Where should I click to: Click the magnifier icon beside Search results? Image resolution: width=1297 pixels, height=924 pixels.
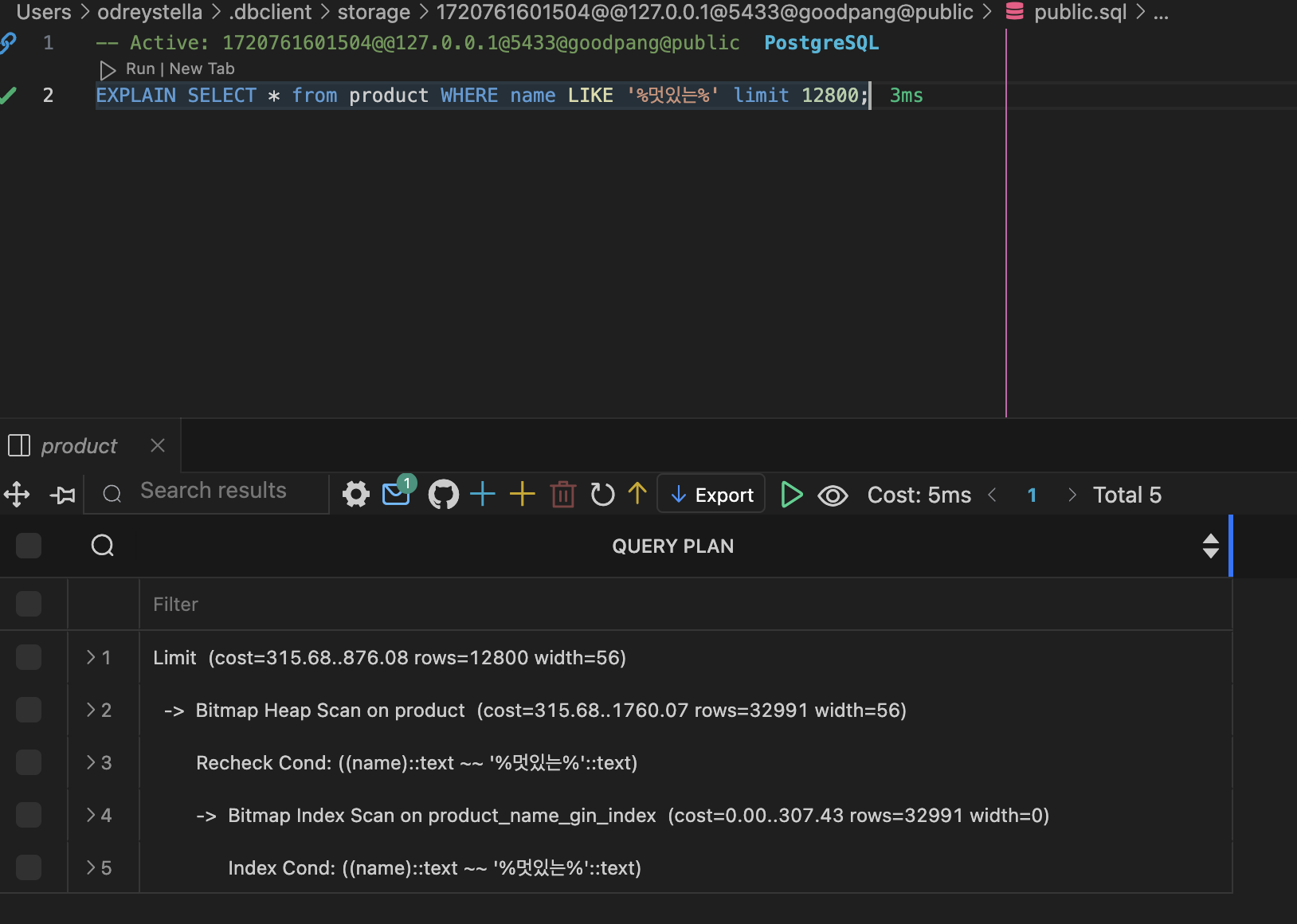click(112, 494)
